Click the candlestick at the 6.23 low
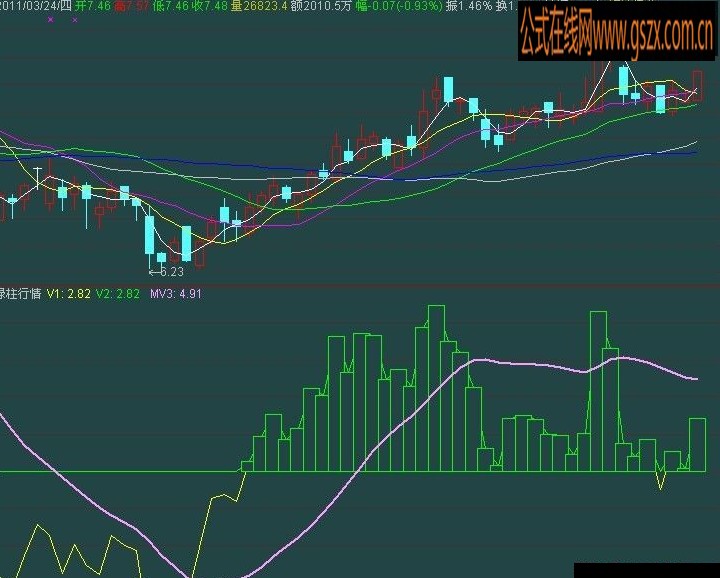Viewport: 720px width, 578px height. click(x=150, y=236)
